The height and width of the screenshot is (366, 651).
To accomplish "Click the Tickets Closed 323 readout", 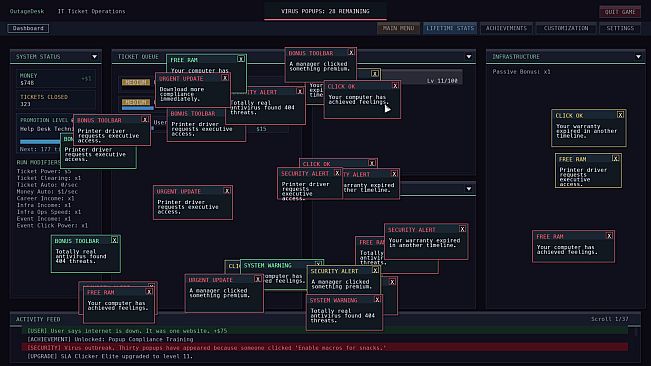I will pyautogui.click(x=56, y=100).
